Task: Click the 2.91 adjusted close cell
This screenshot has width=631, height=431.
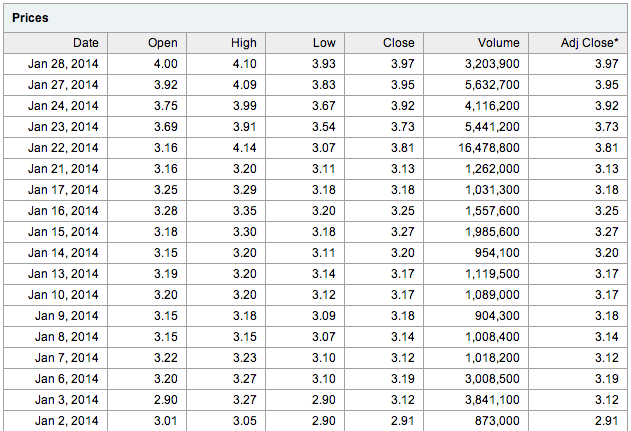Action: pos(578,421)
